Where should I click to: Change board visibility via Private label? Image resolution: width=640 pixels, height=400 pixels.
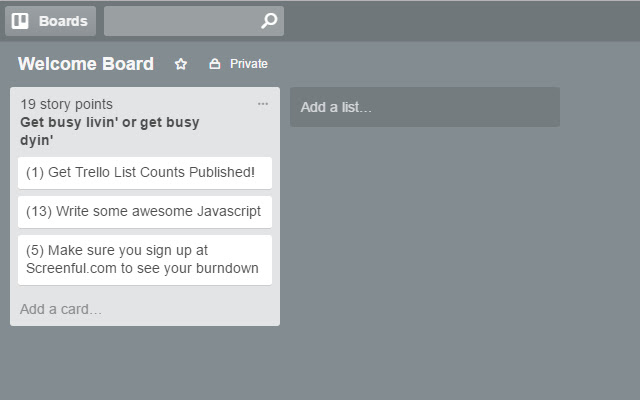pyautogui.click(x=249, y=64)
